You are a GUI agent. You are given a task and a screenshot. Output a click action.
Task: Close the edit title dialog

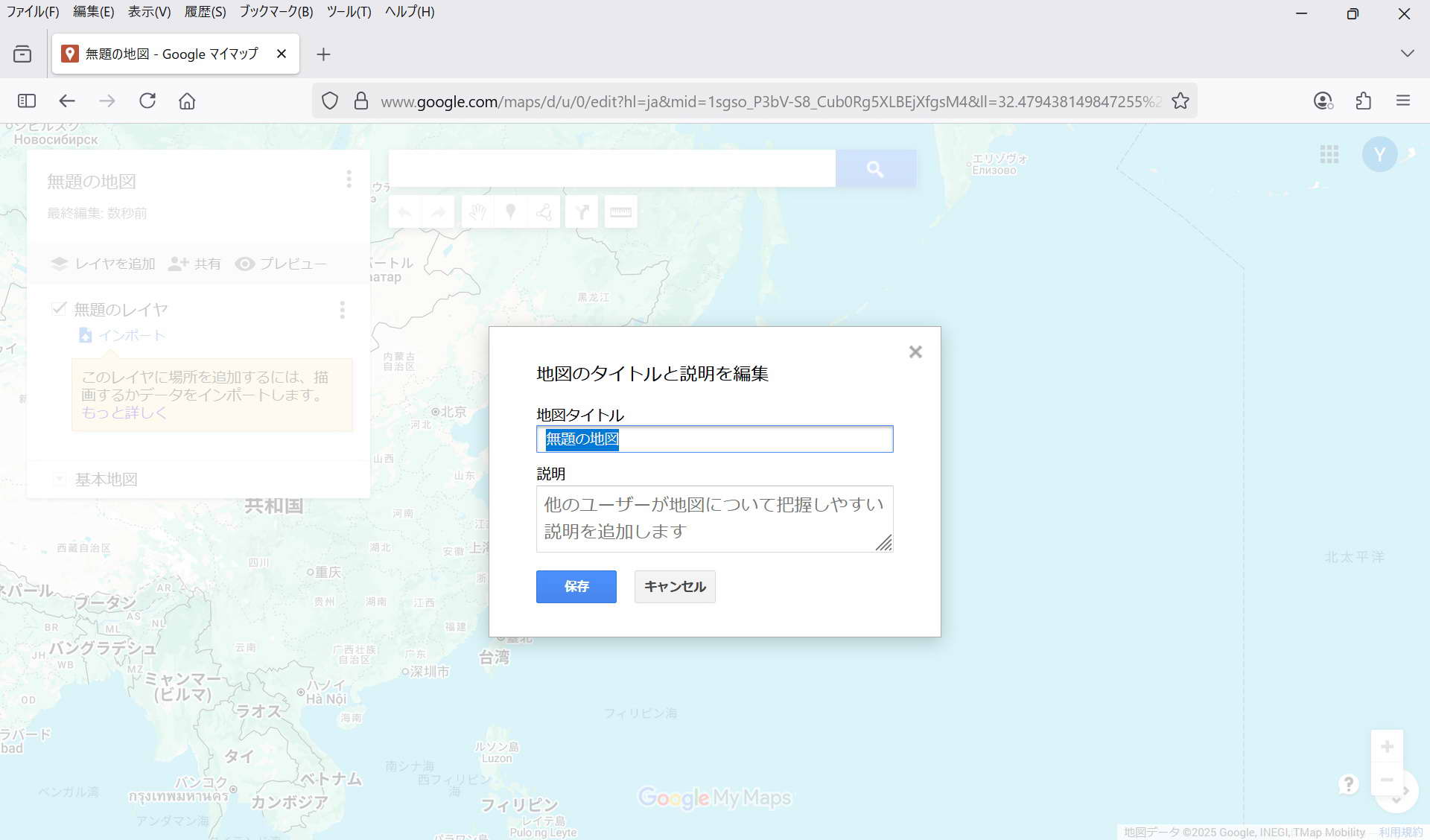pyautogui.click(x=915, y=352)
